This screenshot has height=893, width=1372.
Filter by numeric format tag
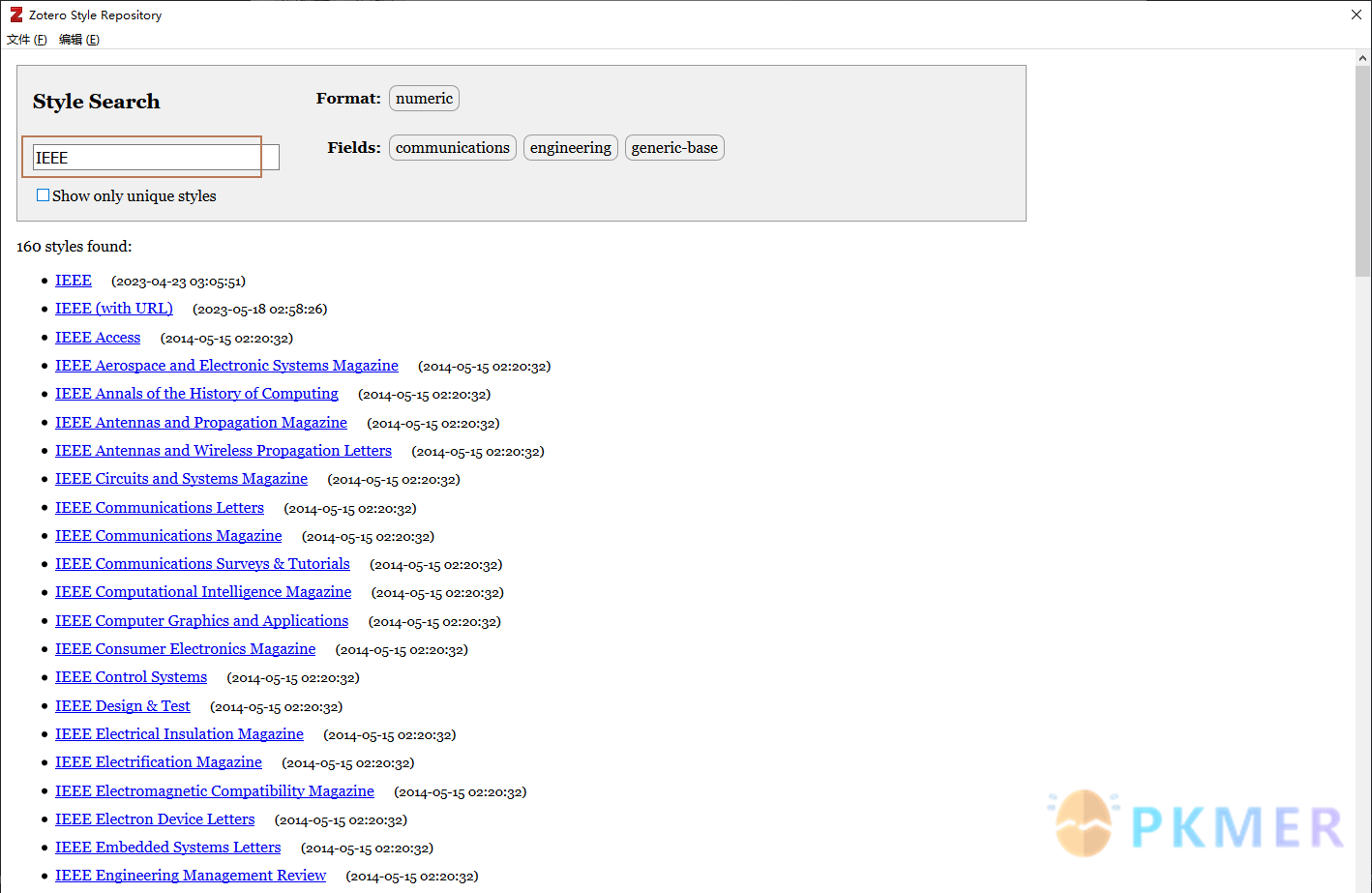(424, 99)
